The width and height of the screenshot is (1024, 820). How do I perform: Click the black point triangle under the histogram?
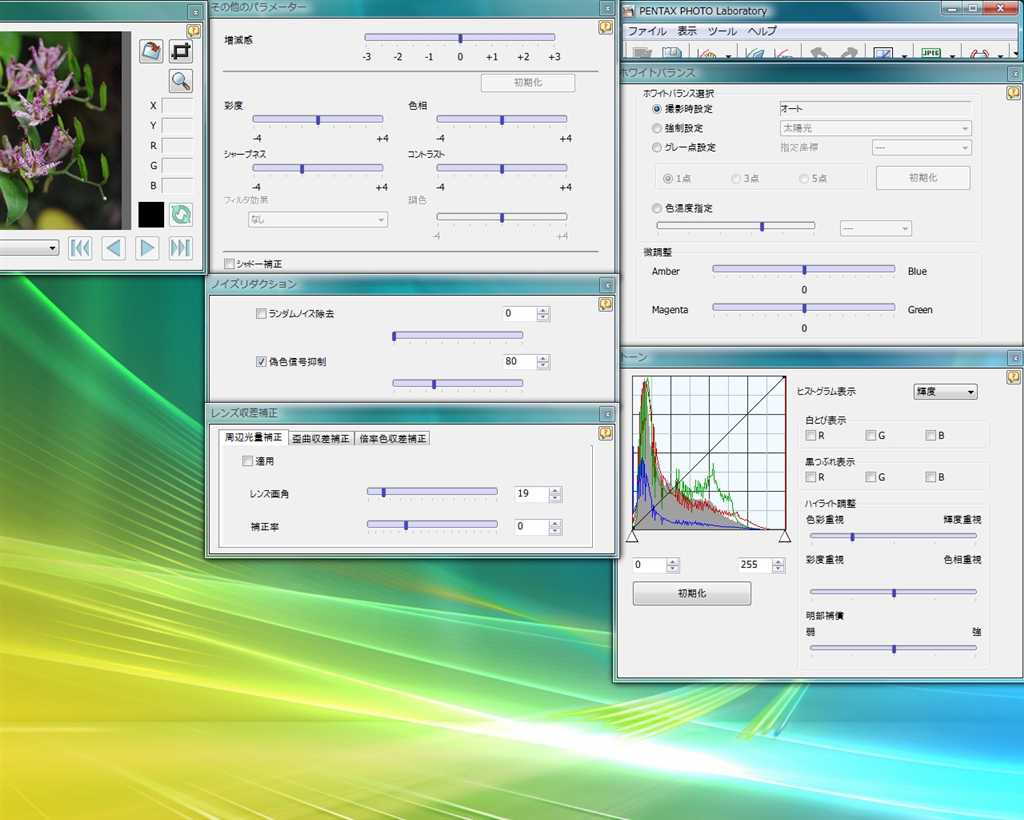(632, 537)
